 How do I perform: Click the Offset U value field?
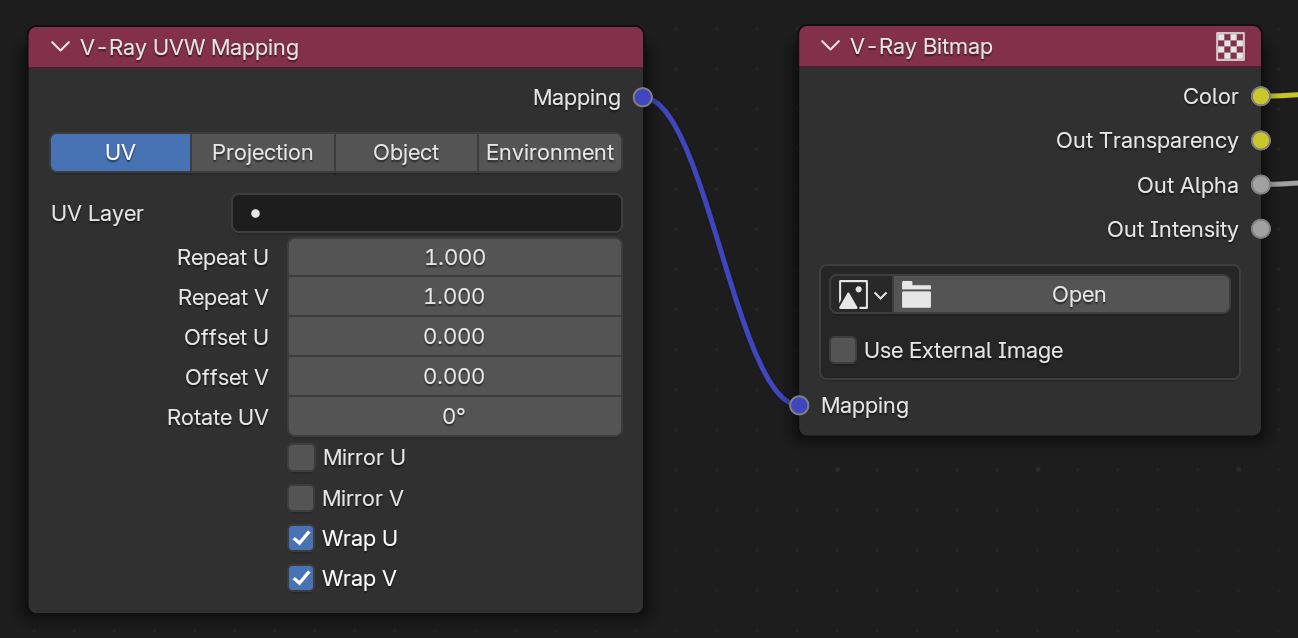click(x=455, y=337)
